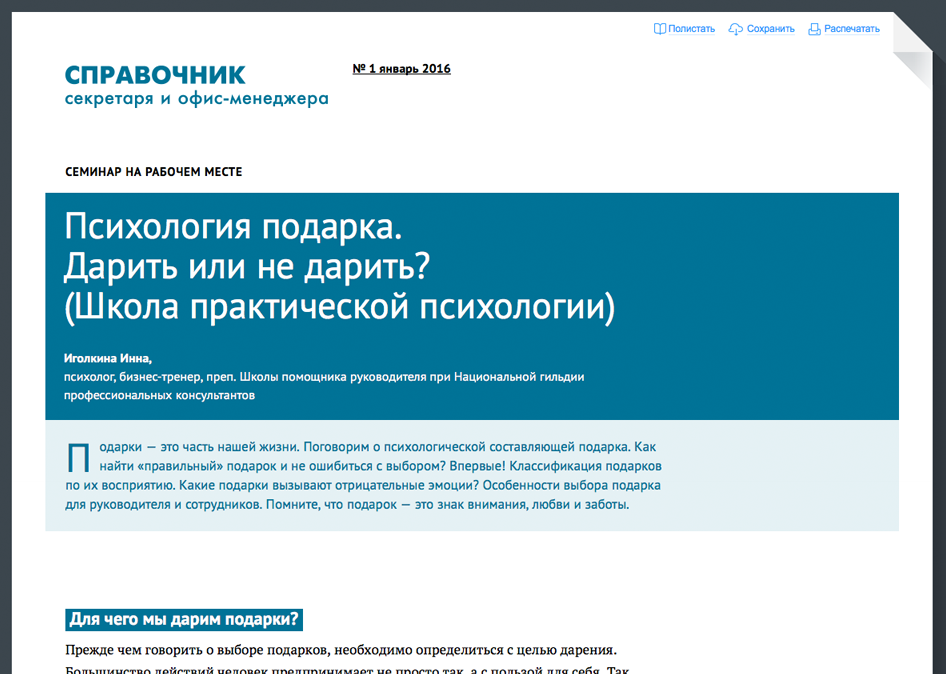
Task: Select the Распечатать text link
Action: click(851, 29)
